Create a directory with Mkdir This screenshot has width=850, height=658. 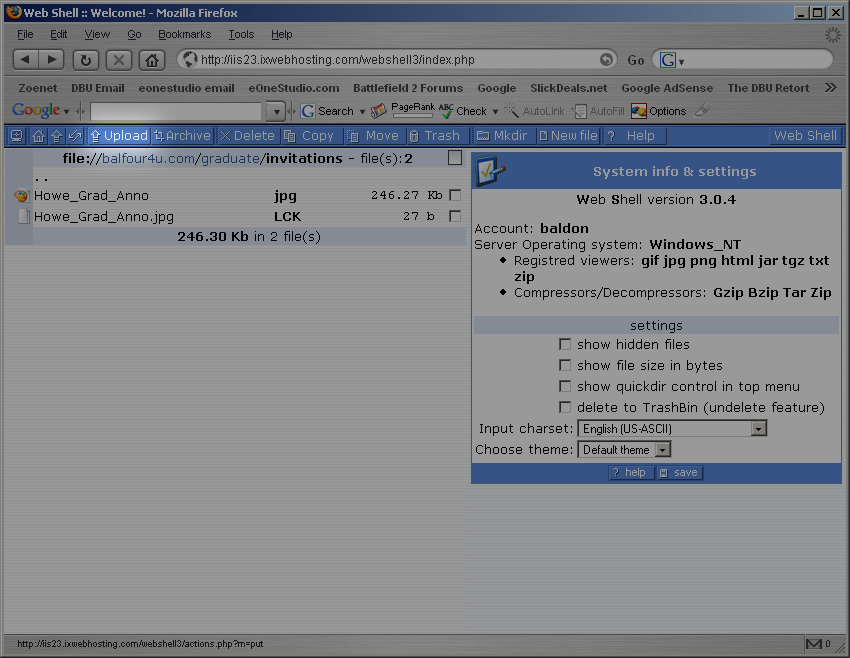click(502, 136)
